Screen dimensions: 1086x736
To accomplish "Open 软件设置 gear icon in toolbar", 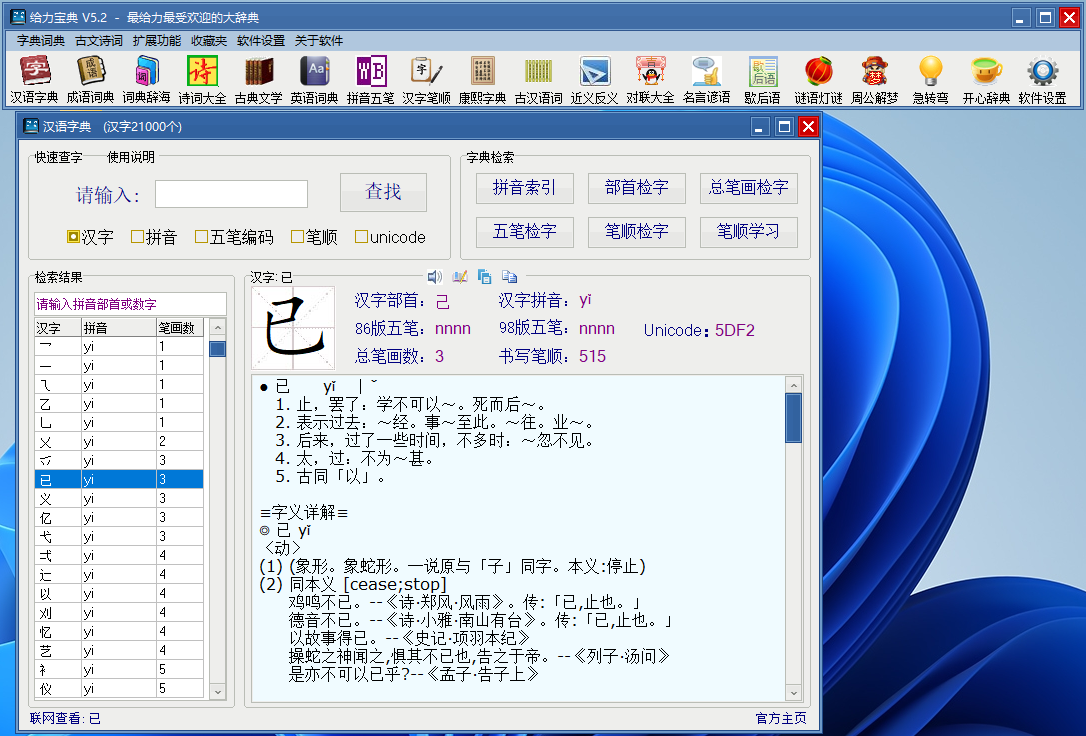I will (x=1042, y=80).
